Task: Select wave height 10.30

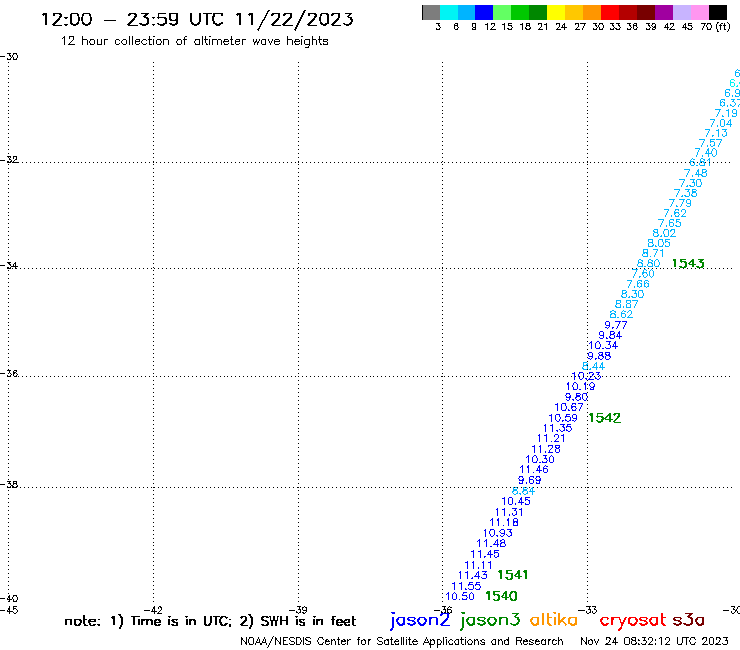Action: 540,459
